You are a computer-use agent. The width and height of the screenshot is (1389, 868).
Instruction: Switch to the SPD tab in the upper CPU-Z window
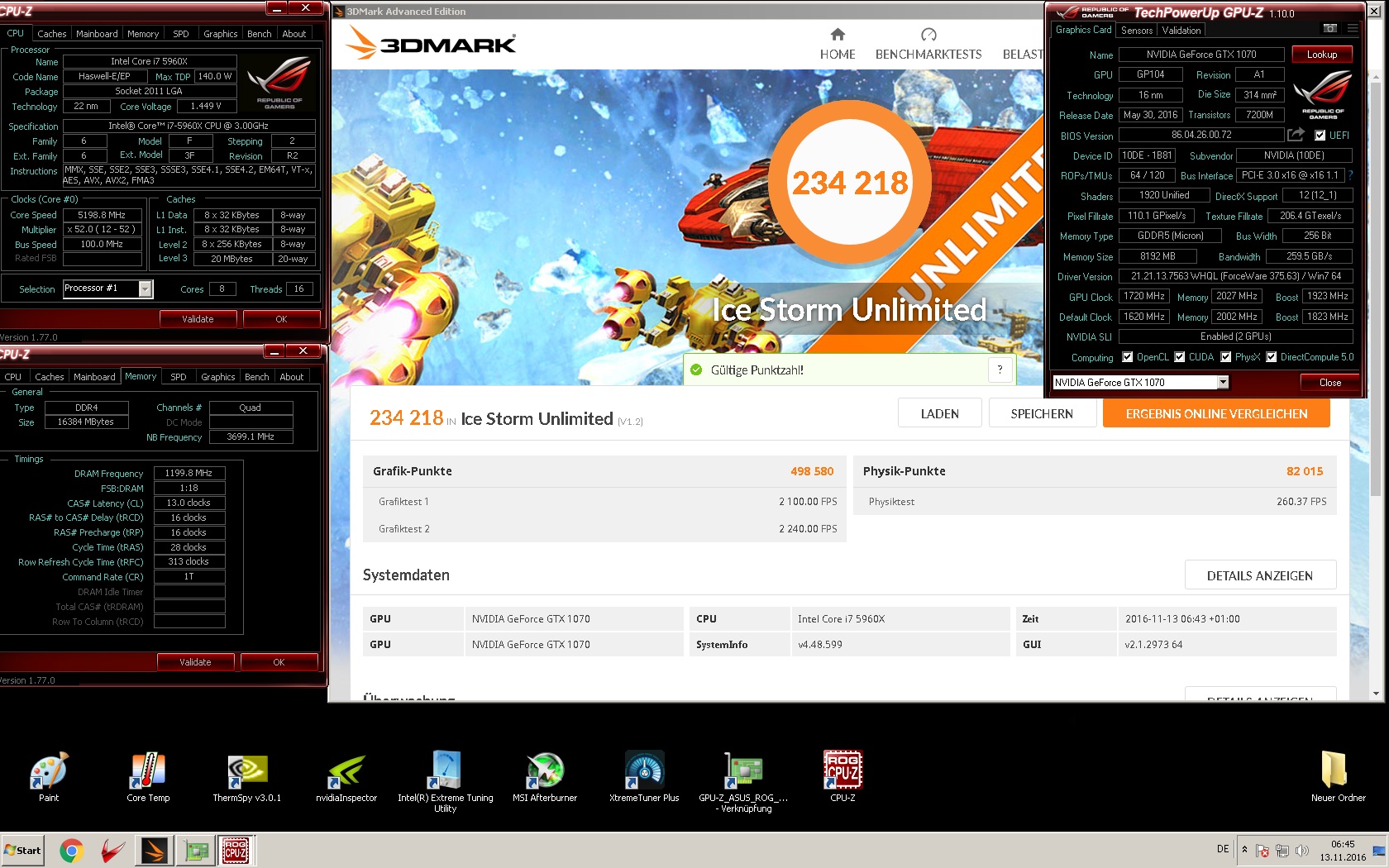pyautogui.click(x=181, y=34)
